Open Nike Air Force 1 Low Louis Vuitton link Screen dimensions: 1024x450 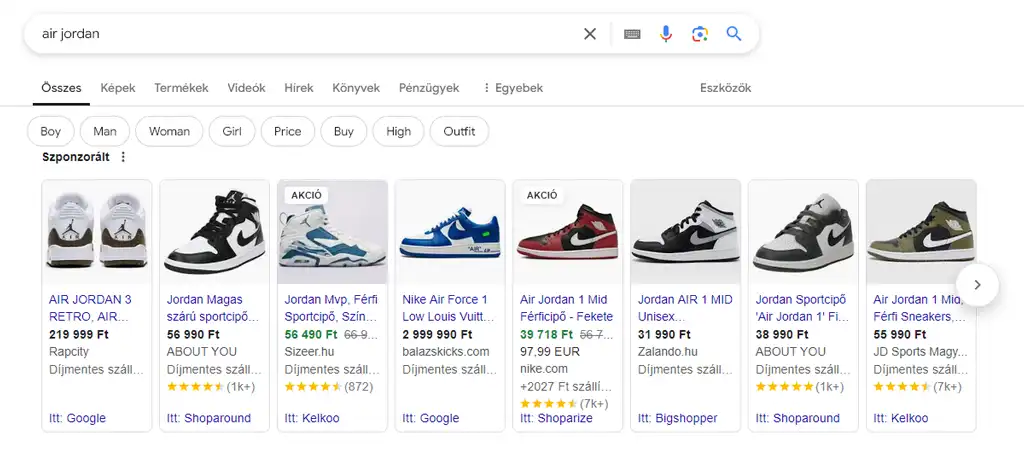[x=449, y=308]
